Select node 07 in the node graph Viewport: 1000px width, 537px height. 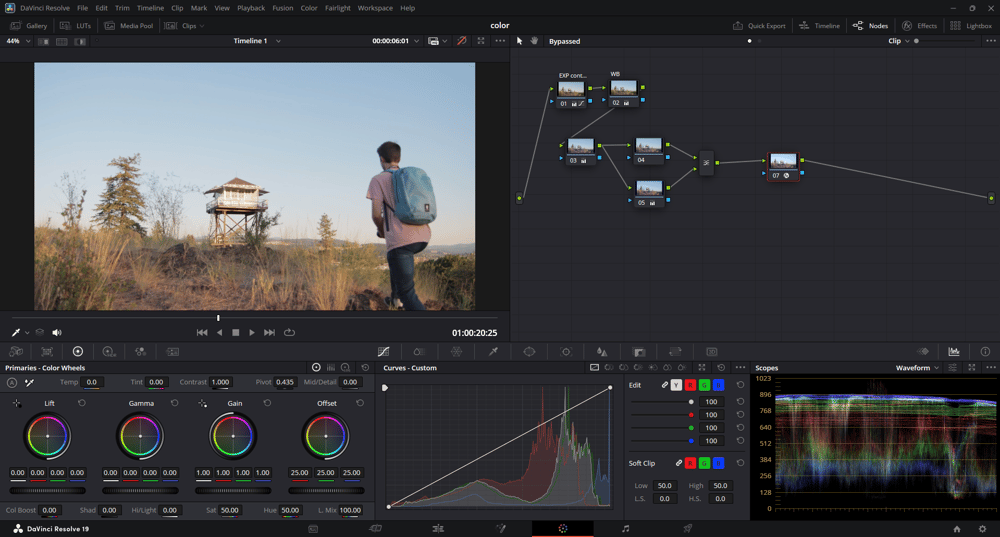pyautogui.click(x=783, y=166)
